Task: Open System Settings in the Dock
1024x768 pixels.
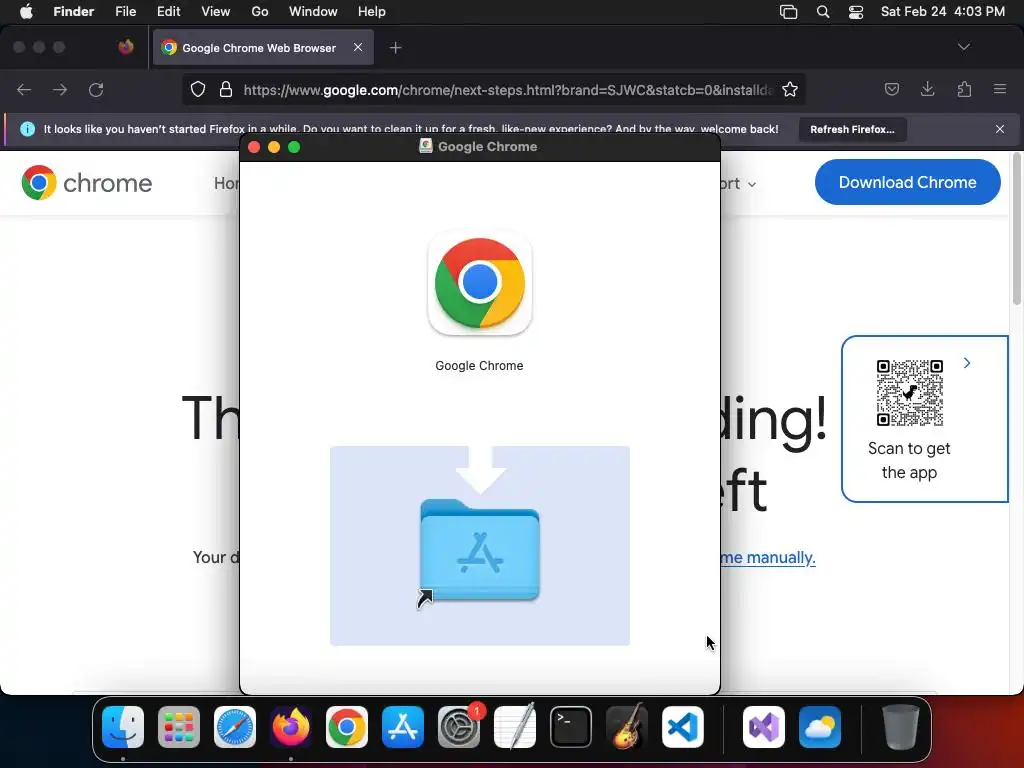Action: pos(458,727)
